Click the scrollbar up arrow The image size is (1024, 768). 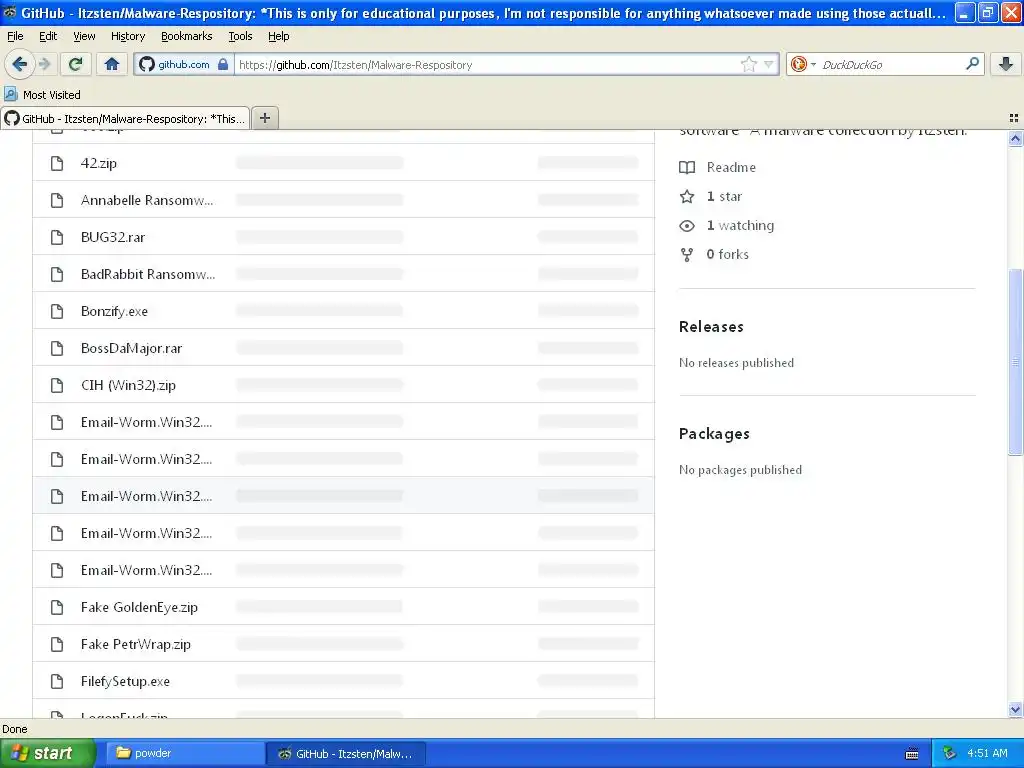(1015, 138)
